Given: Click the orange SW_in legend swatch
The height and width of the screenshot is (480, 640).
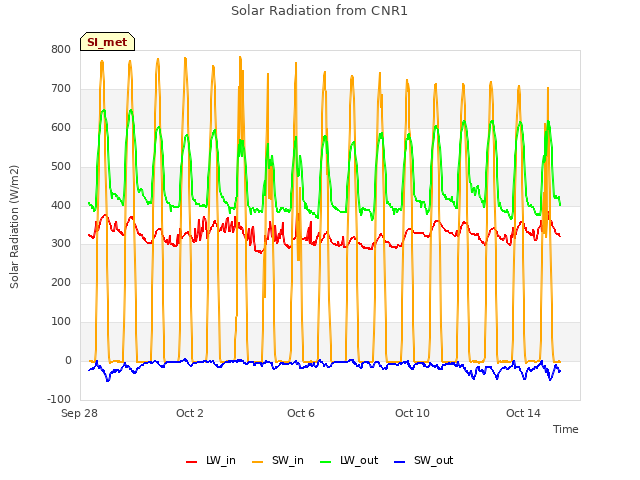Looking at the screenshot, I should (x=258, y=462).
